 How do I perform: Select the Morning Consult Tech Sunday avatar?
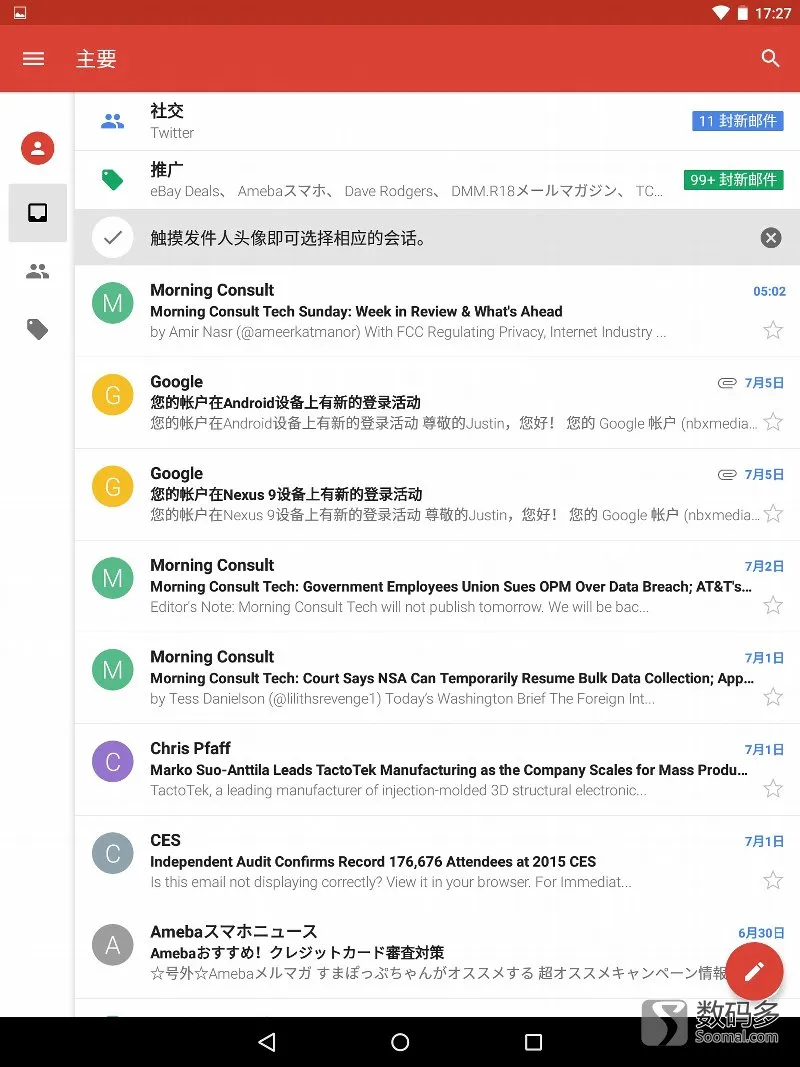coord(112,303)
